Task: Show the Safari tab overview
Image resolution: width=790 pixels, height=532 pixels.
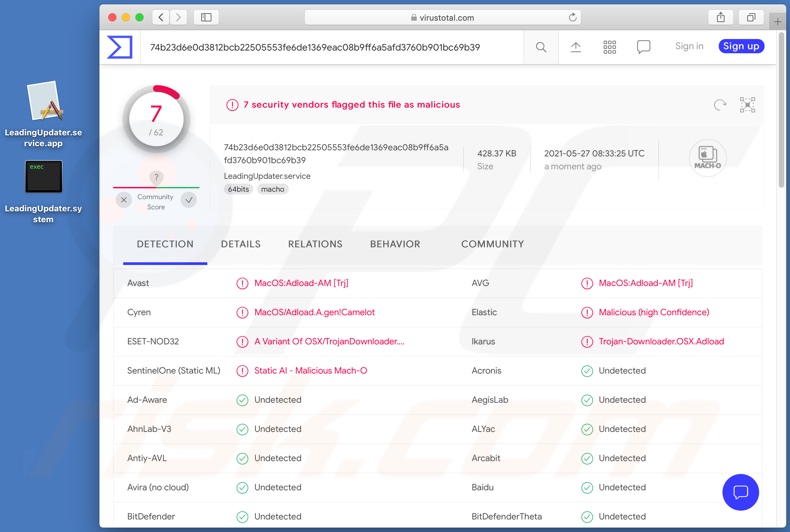Action: click(751, 17)
